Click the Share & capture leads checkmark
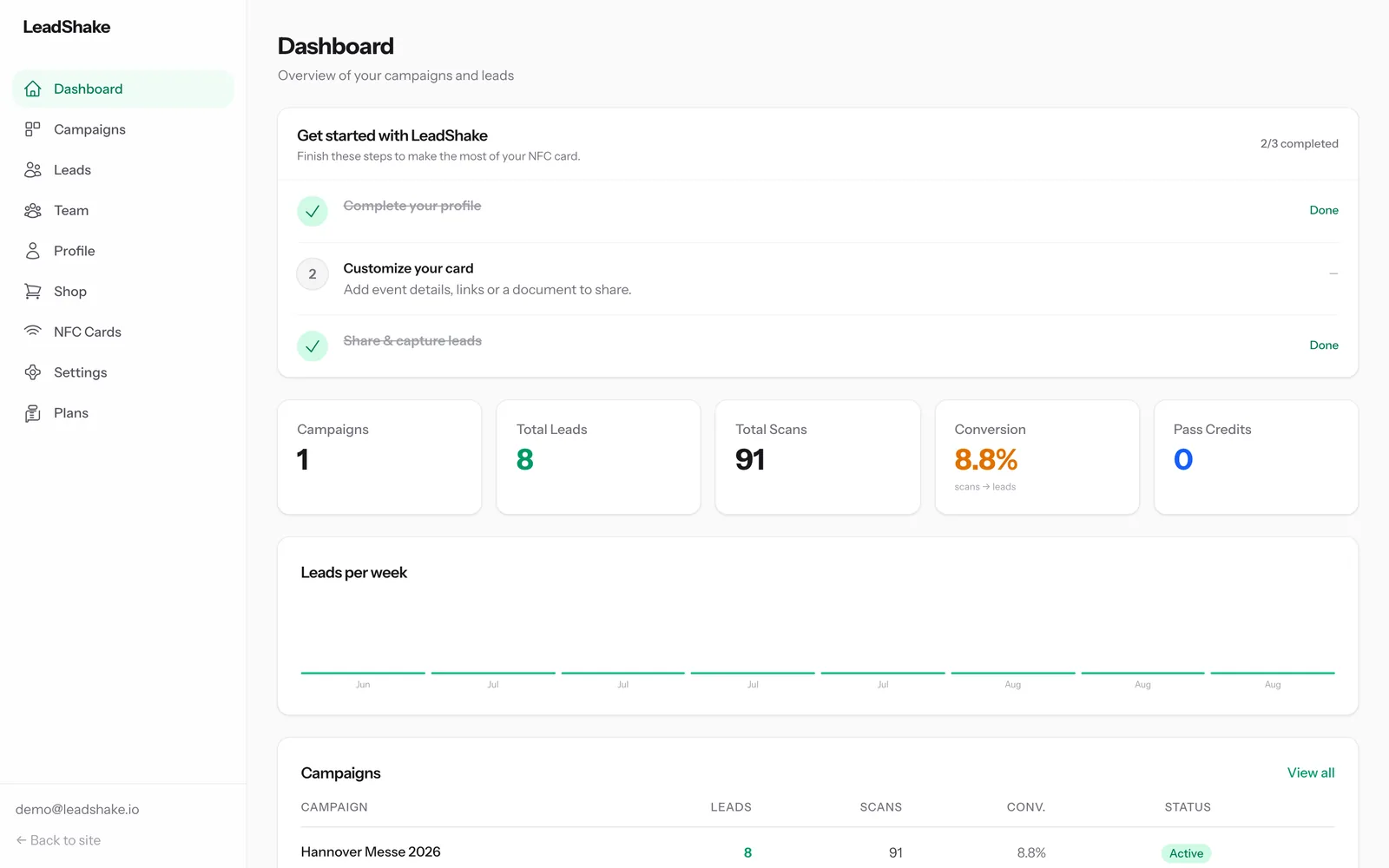This screenshot has width=1389, height=868. [x=313, y=346]
